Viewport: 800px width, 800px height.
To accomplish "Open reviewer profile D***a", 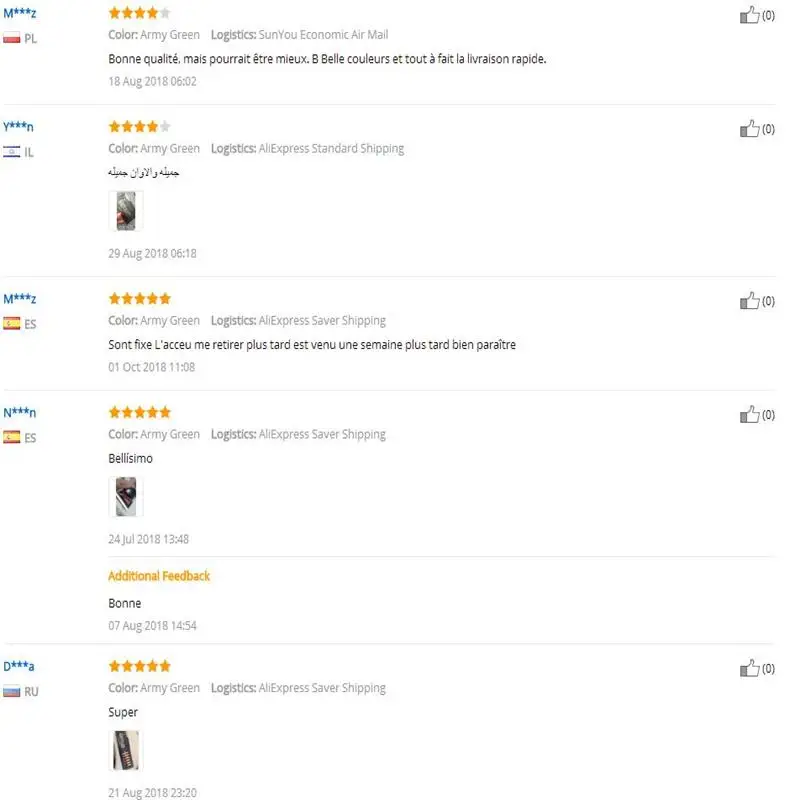I will point(19,666).
